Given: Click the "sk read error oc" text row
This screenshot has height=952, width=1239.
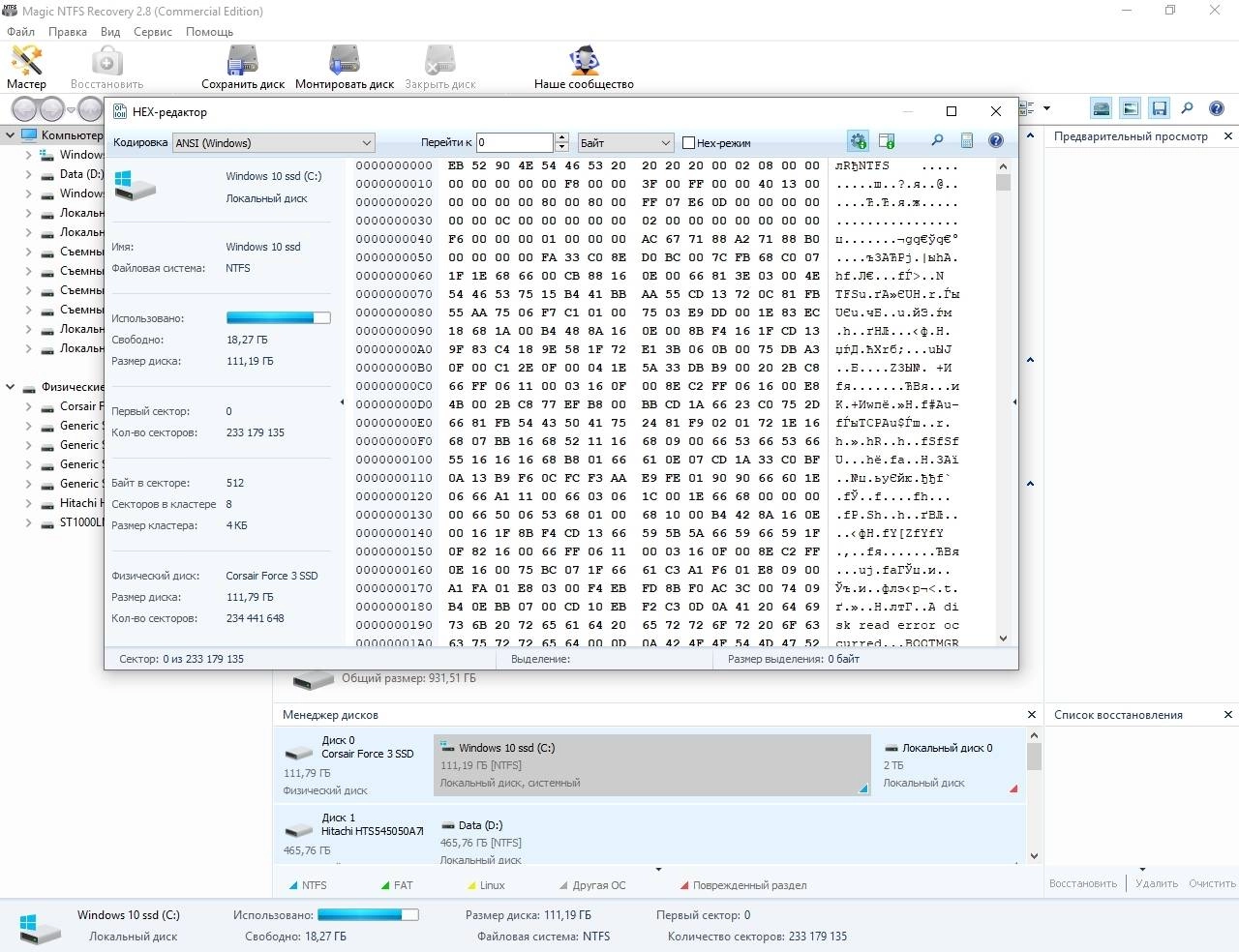Looking at the screenshot, I should click(x=897, y=625).
